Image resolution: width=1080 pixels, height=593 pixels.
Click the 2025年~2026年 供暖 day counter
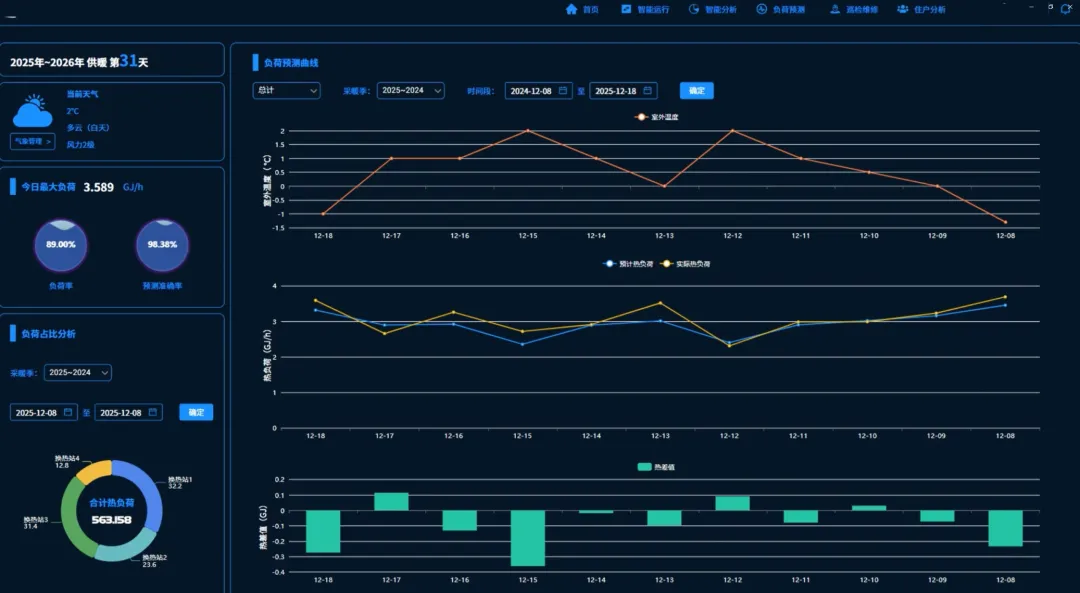[x=79, y=62]
